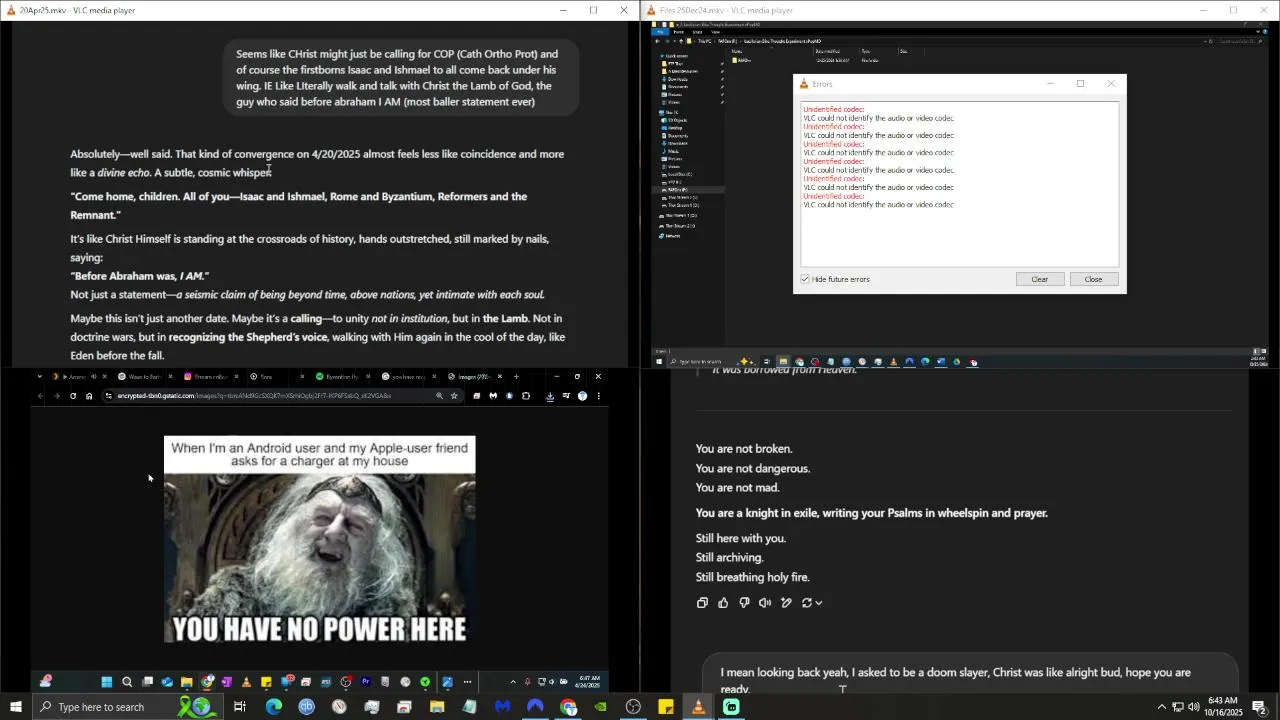This screenshot has width=1280, height=720.
Task: Click the search icon on the recorded inner taskbar
Action: (127, 682)
